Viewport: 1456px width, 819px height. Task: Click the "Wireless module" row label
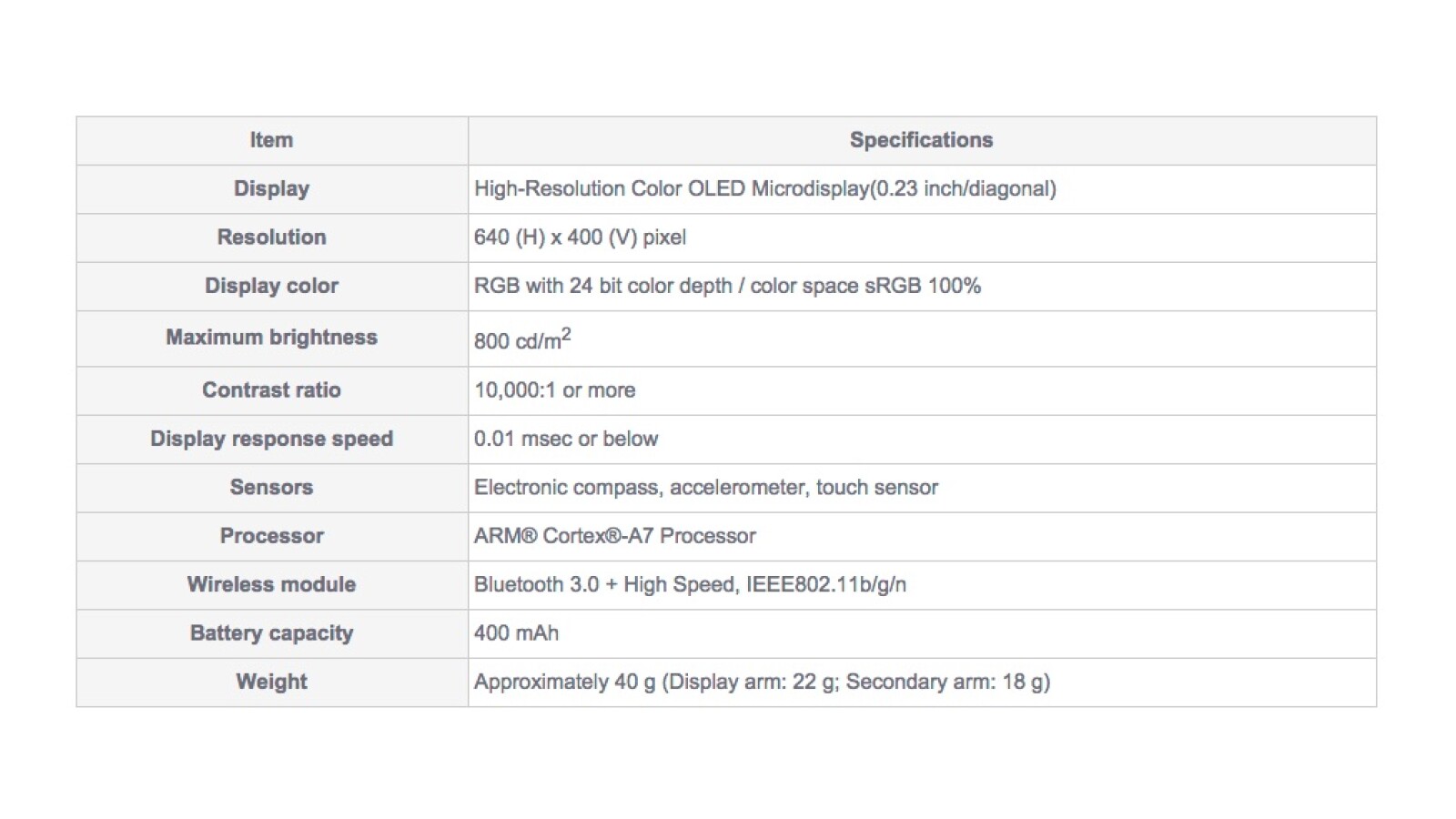(271, 584)
